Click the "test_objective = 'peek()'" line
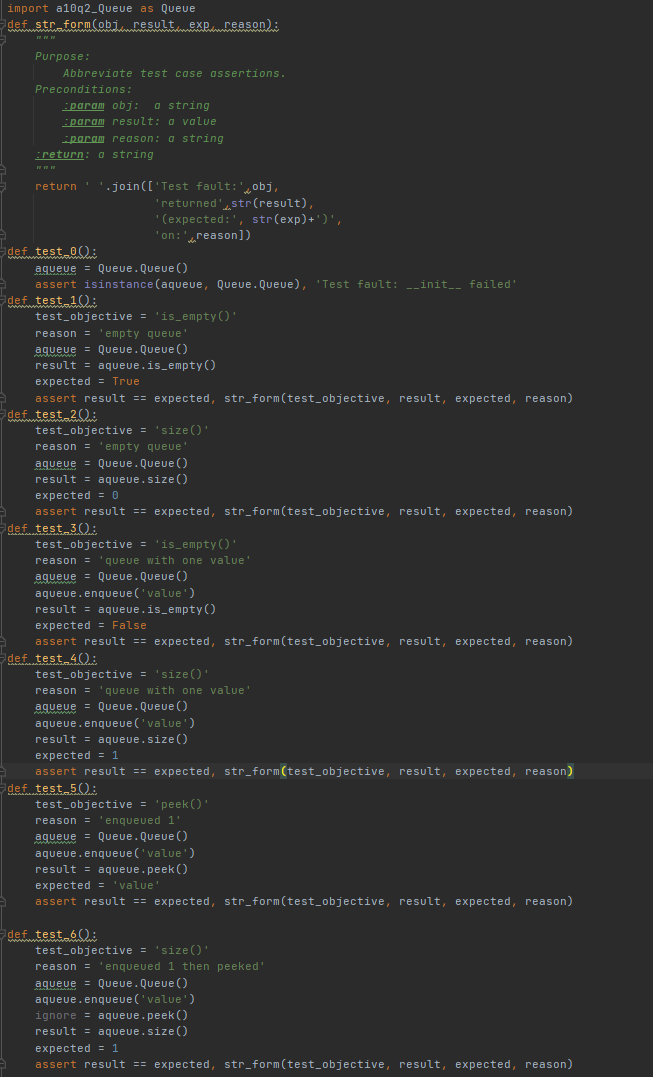The image size is (653, 1077). pos(122,804)
